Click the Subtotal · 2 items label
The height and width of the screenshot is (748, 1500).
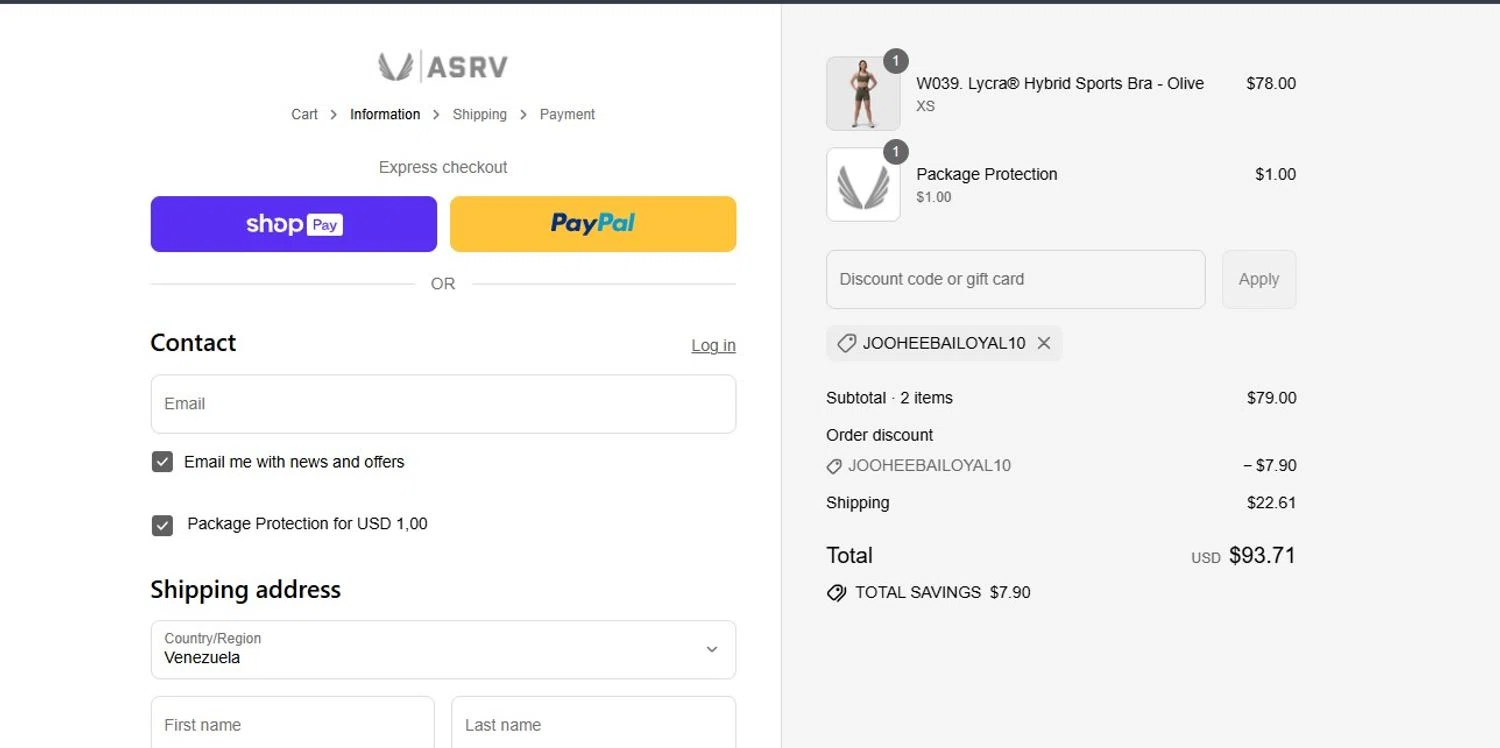tap(889, 398)
